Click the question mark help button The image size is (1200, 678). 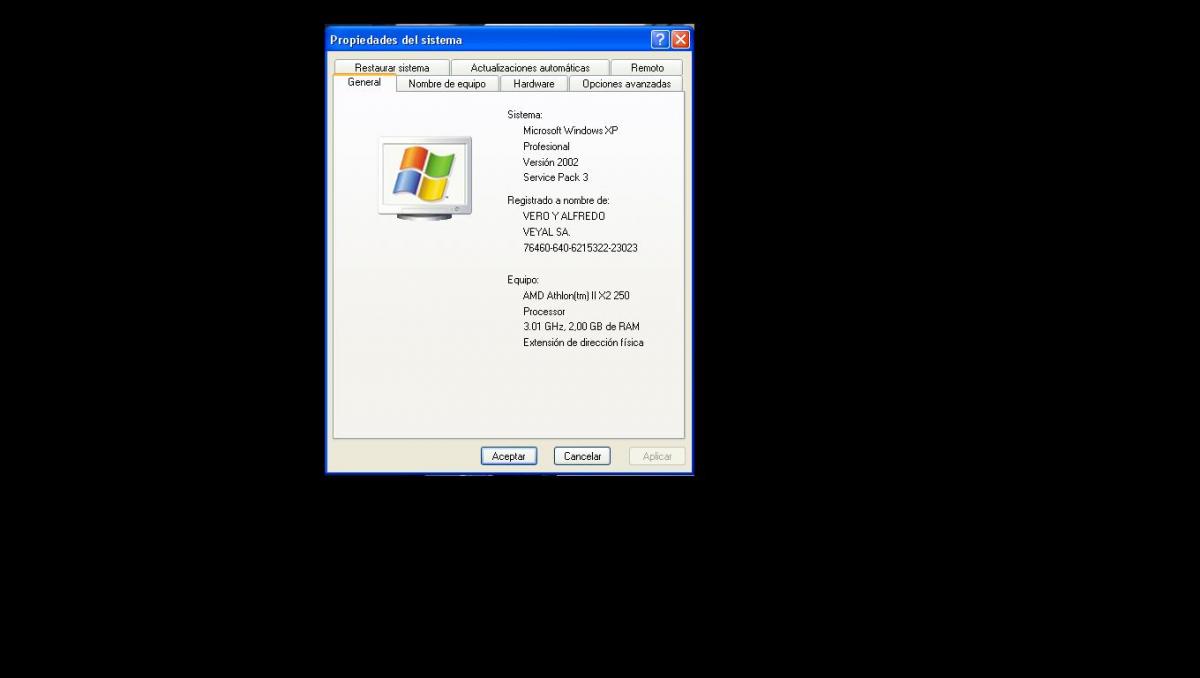point(659,40)
